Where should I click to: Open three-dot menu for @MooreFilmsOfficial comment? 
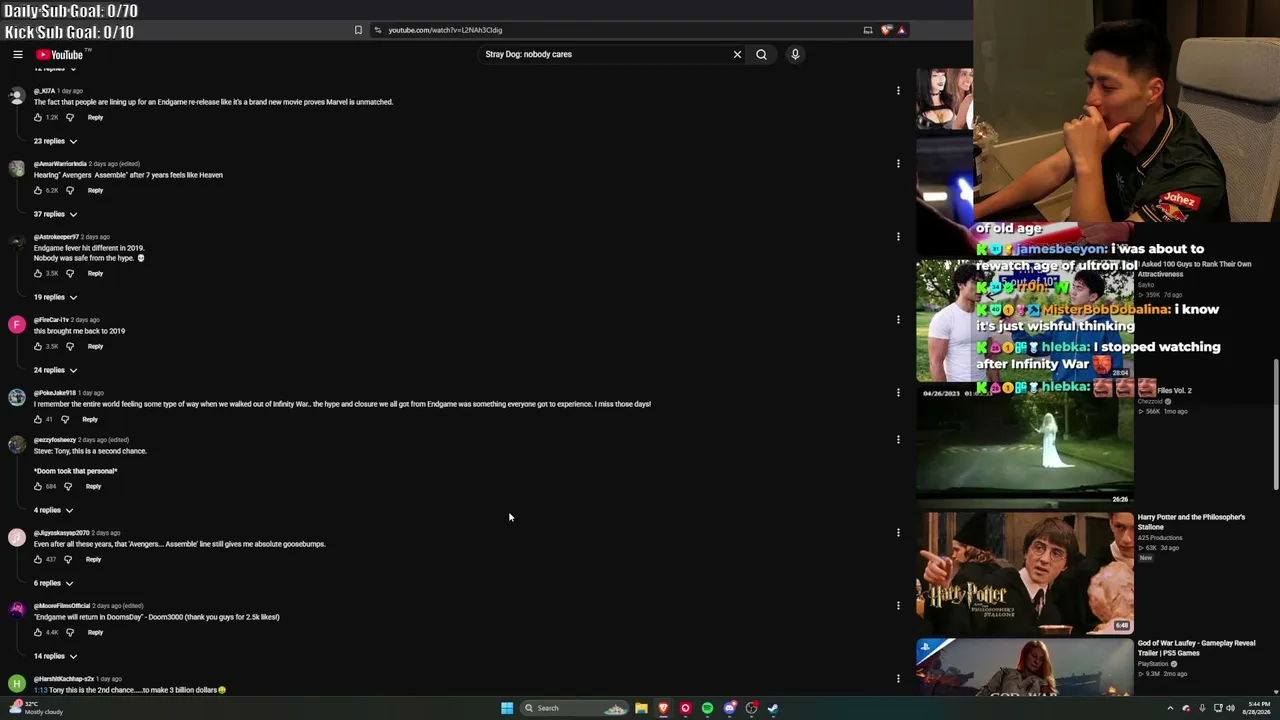click(x=898, y=606)
